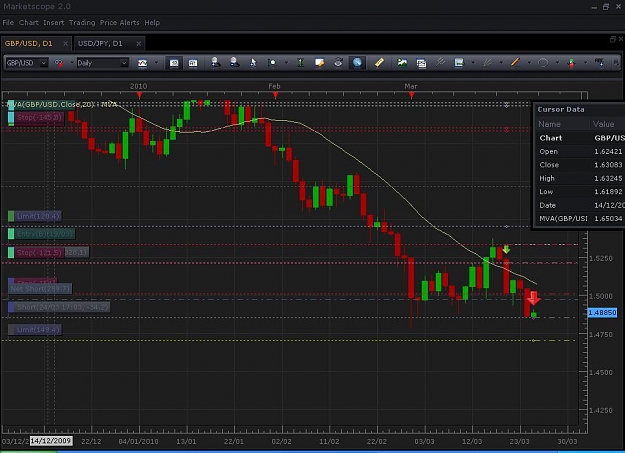Click the gray fan lines icon
Viewport: 625px width, 453px height.
[x=487, y=63]
